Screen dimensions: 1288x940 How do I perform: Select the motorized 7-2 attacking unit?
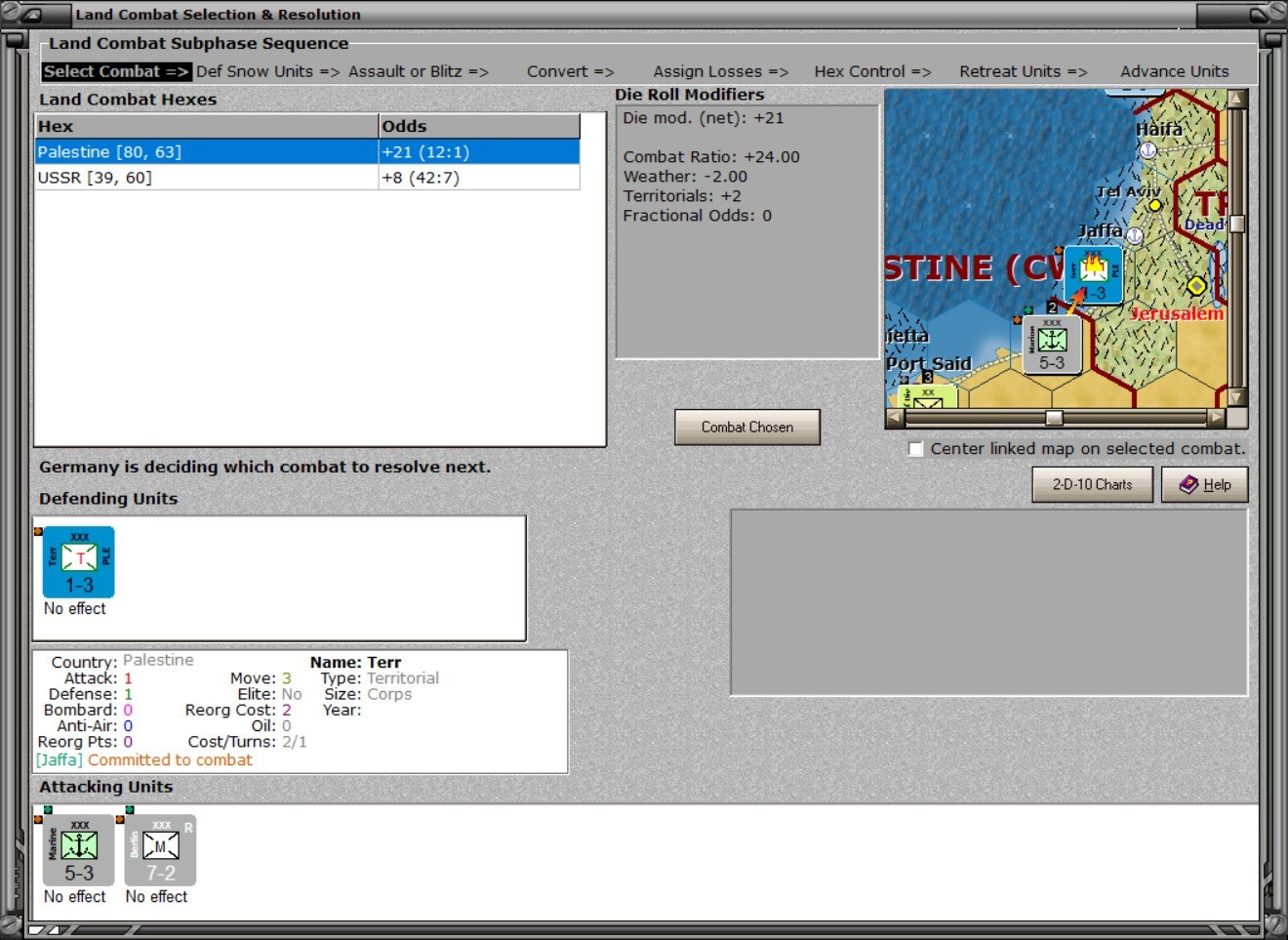tap(161, 850)
